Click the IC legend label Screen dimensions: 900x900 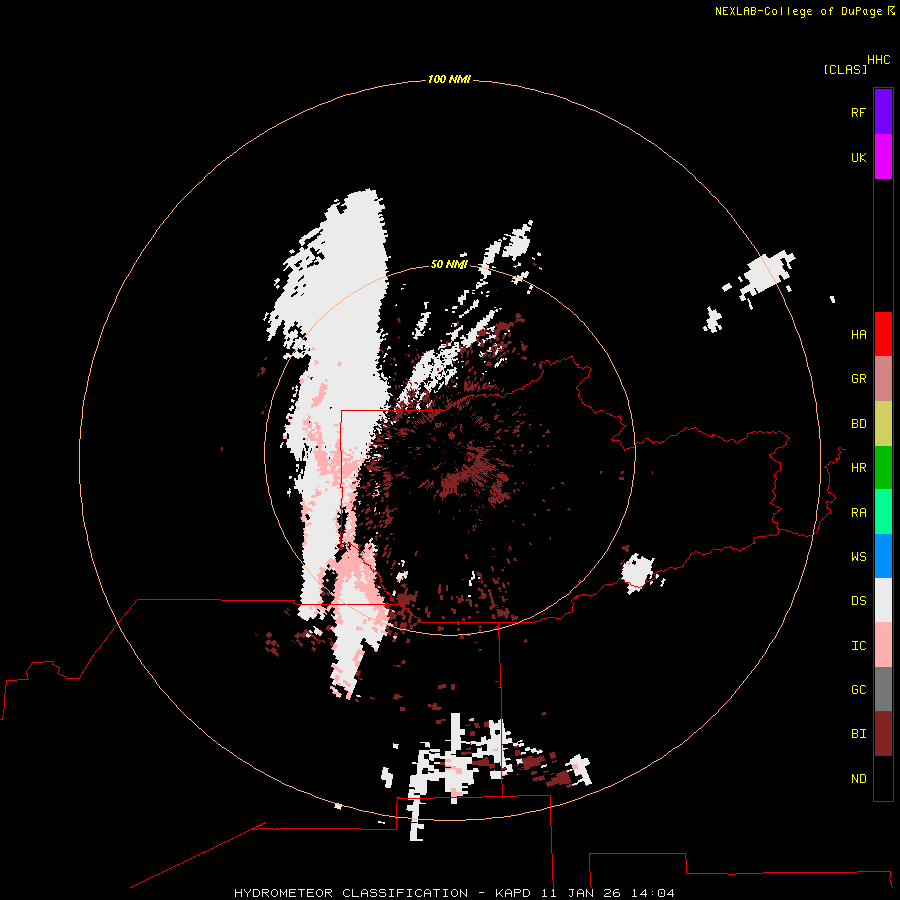coord(858,646)
